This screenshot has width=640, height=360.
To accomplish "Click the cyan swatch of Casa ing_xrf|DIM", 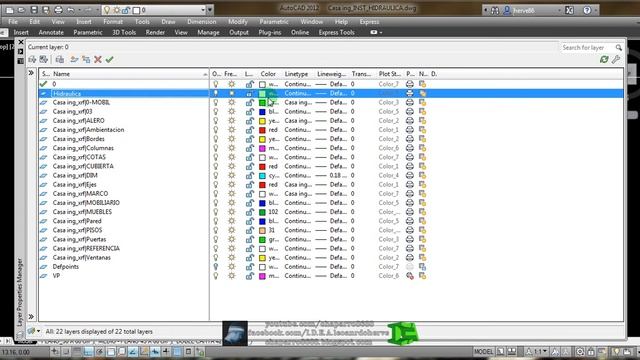I will pyautogui.click(x=262, y=176).
